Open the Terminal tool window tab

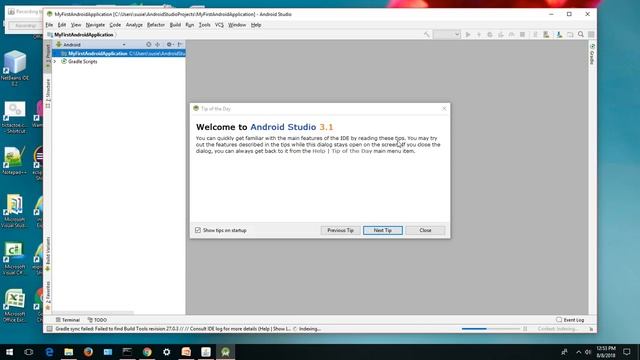[x=68, y=320]
